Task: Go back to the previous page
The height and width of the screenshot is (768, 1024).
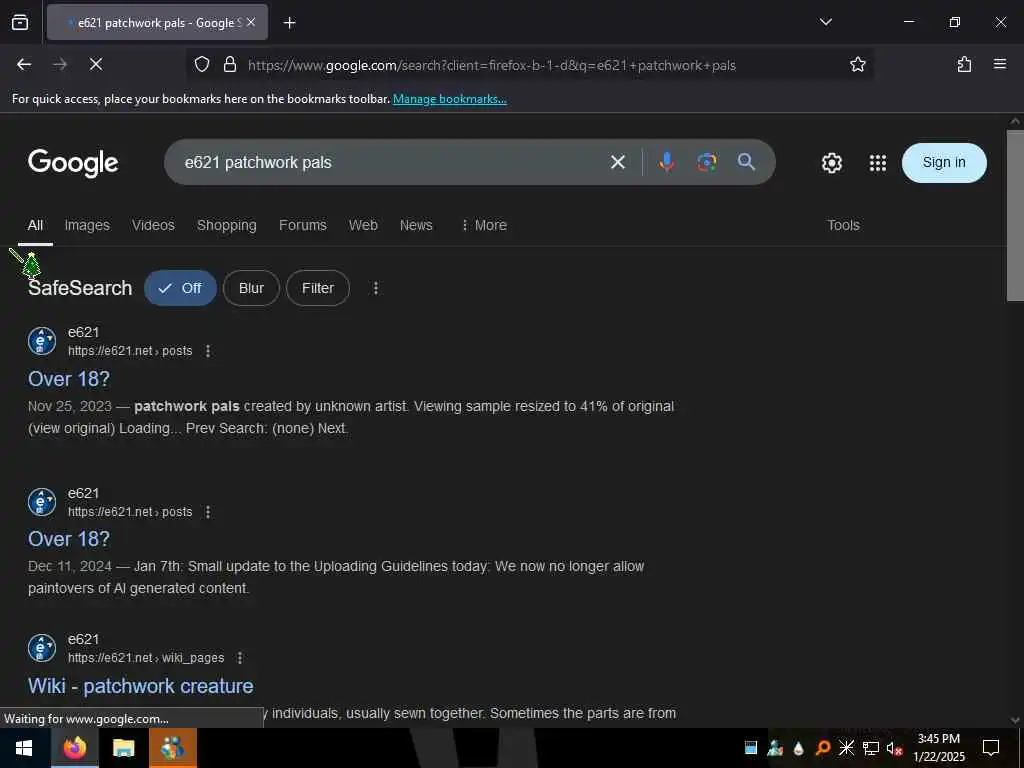Action: click(24, 64)
